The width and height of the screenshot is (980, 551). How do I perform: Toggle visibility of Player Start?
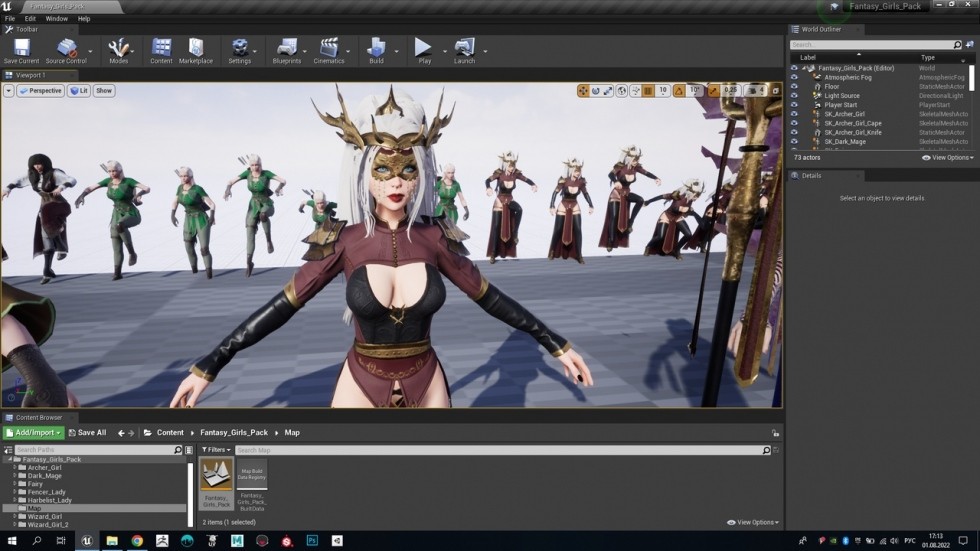794,105
